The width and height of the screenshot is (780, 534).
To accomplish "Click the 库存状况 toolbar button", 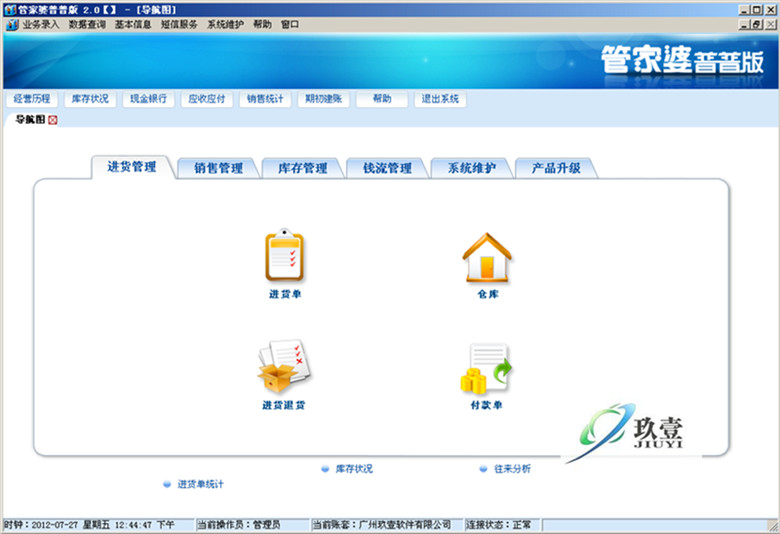I will coord(90,99).
